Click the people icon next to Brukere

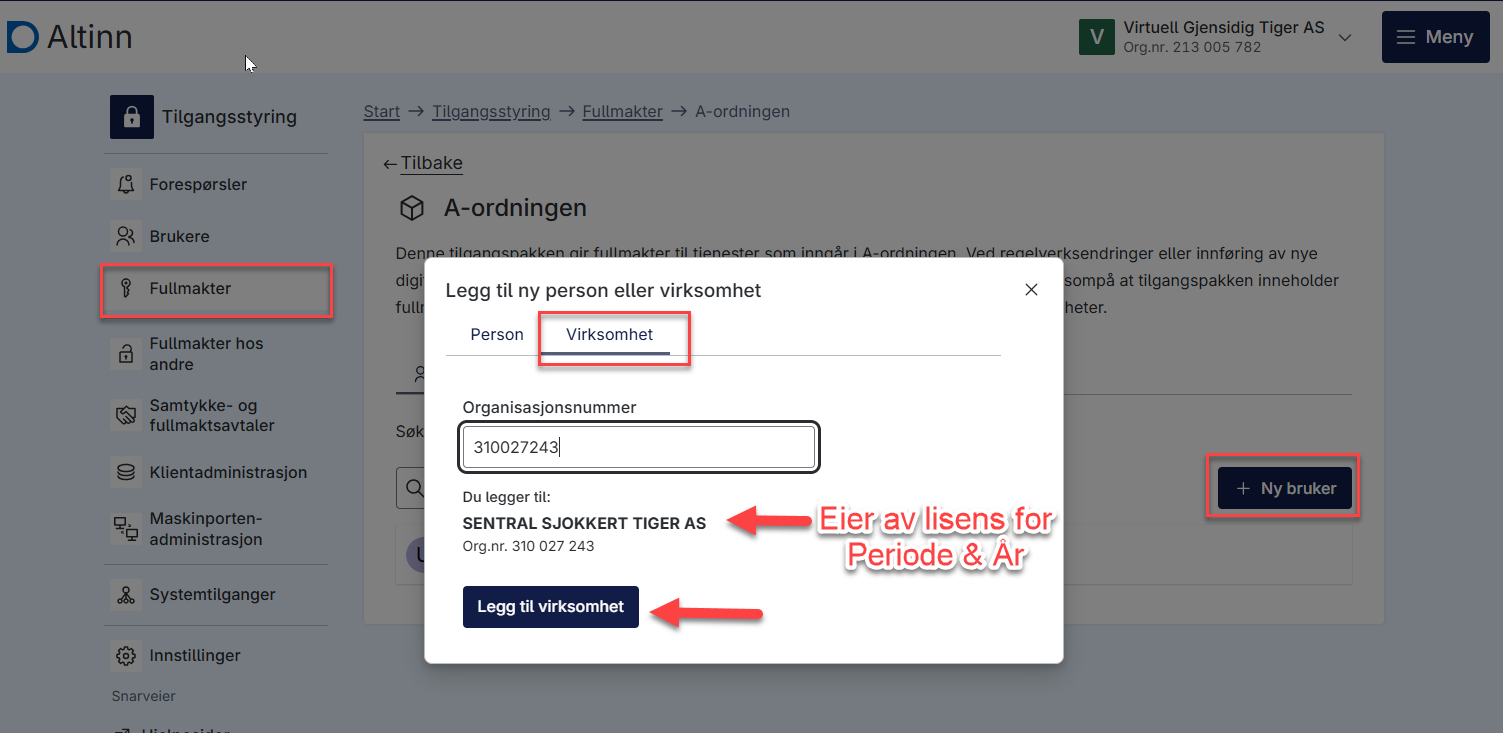[x=126, y=236]
